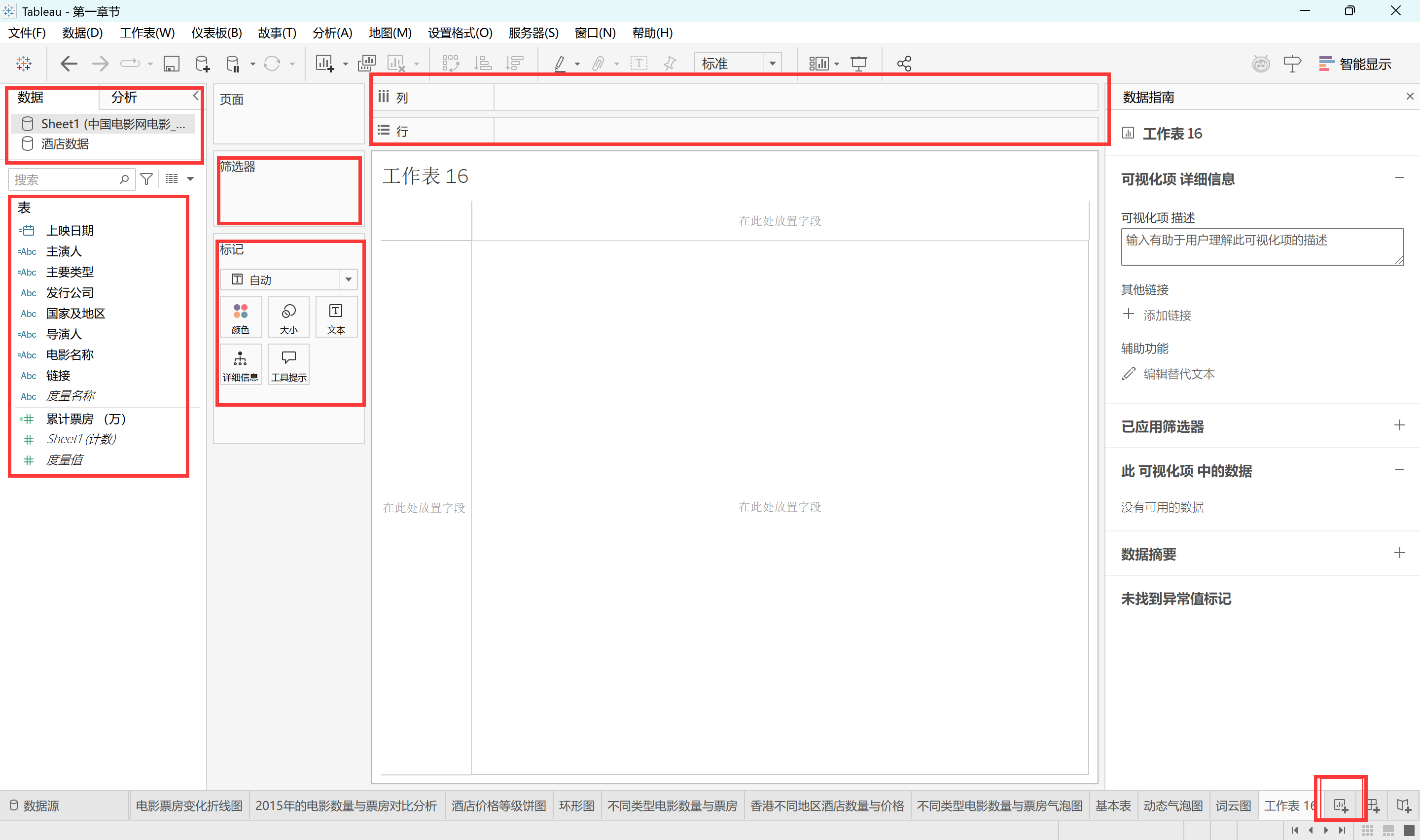Click the Presentation Mode toolbar icon
1420x840 pixels.
point(858,64)
